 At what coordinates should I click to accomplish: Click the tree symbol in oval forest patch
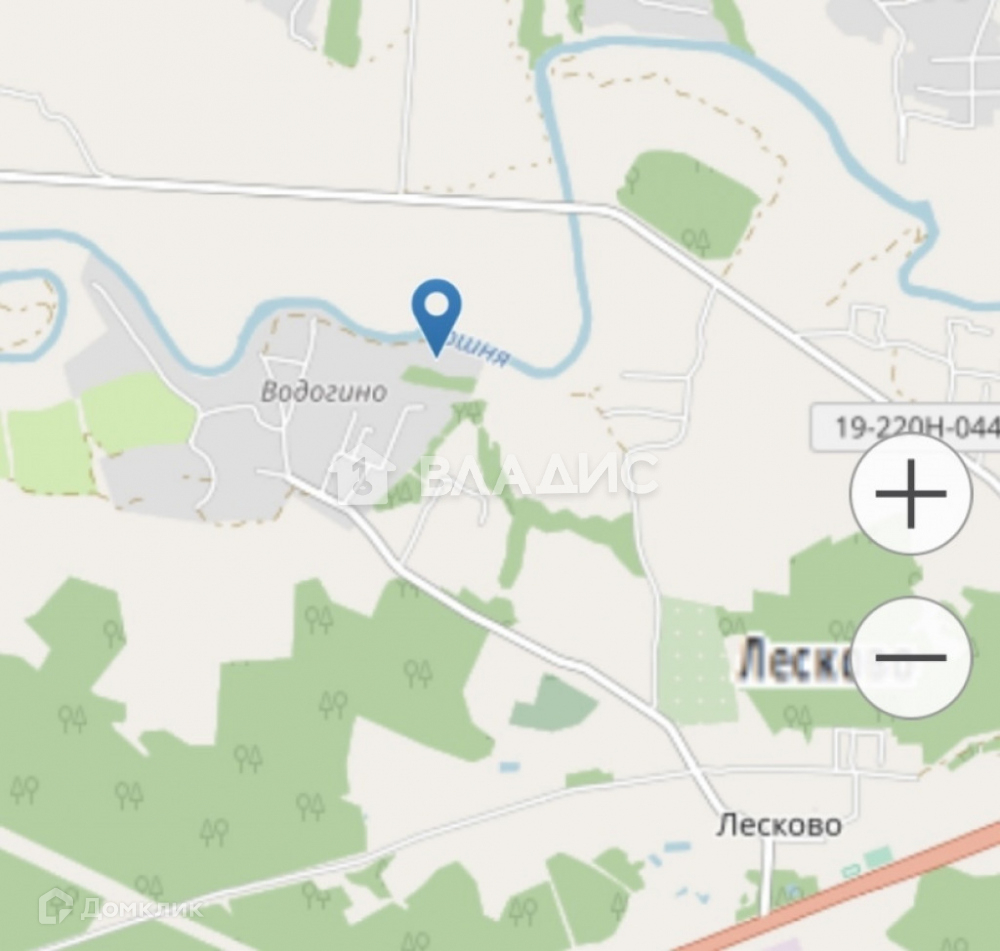pyautogui.click(x=696, y=241)
